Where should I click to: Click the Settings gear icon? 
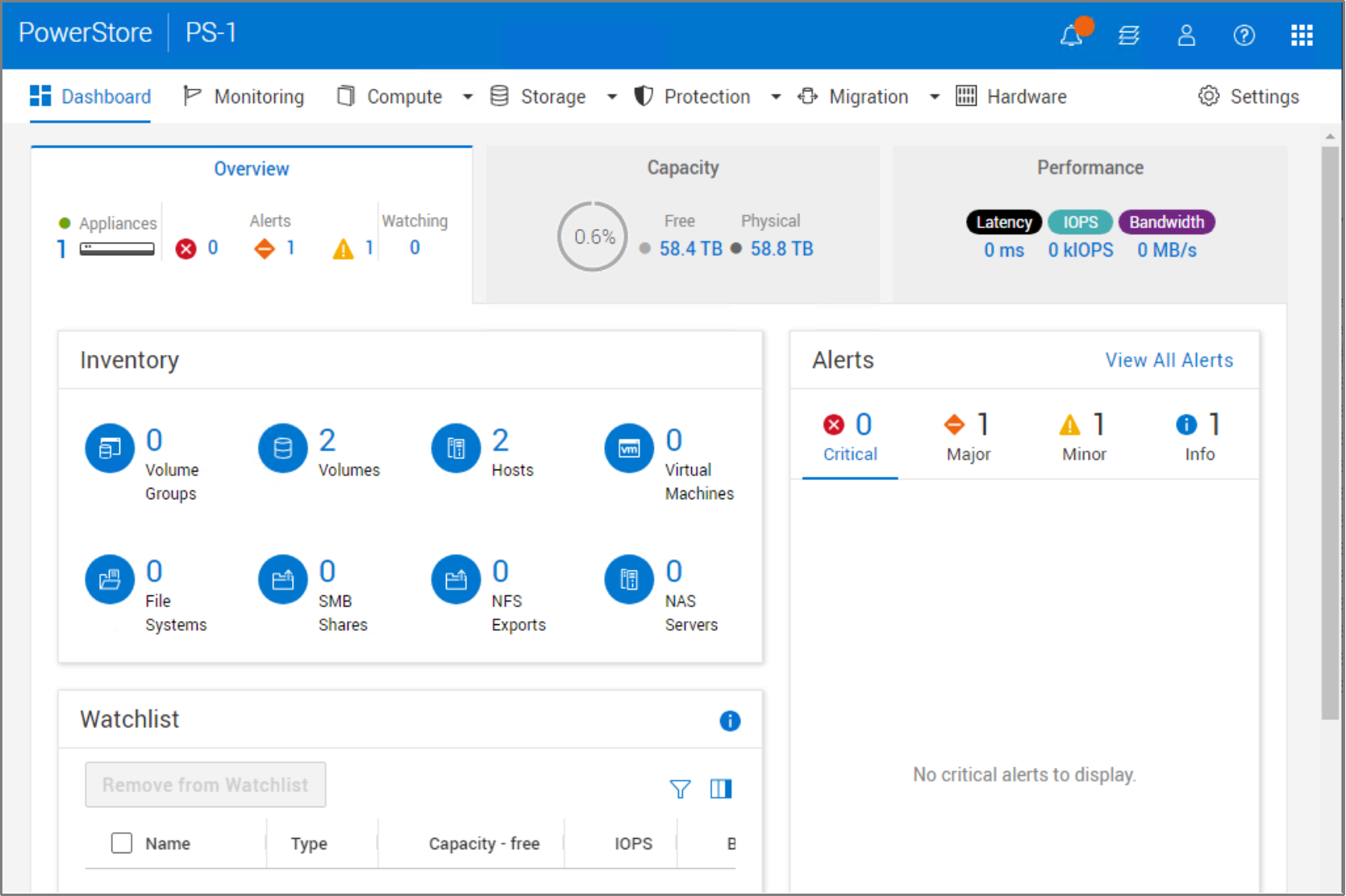(1208, 96)
